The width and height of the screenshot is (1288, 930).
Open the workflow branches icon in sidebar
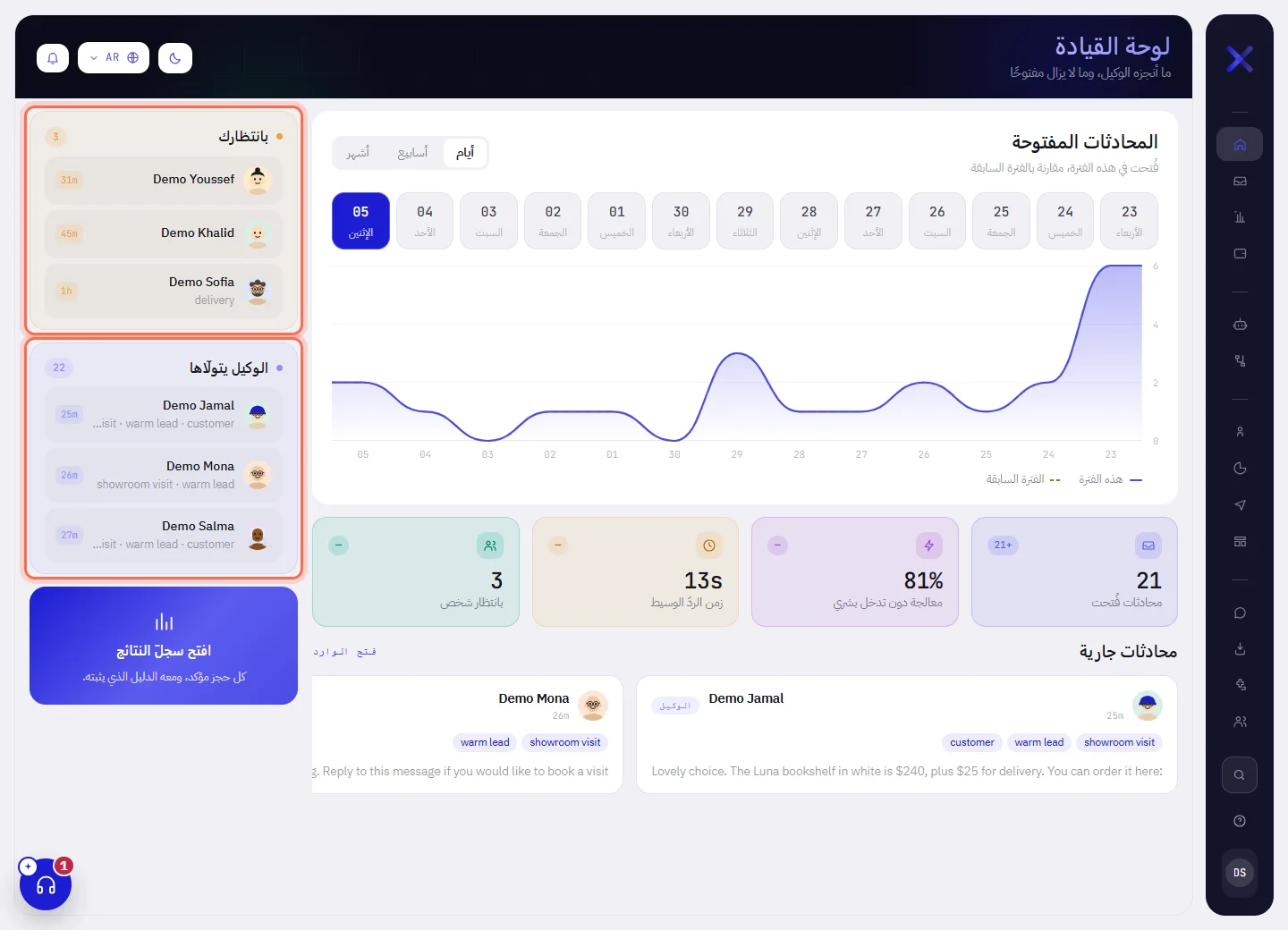click(x=1240, y=361)
